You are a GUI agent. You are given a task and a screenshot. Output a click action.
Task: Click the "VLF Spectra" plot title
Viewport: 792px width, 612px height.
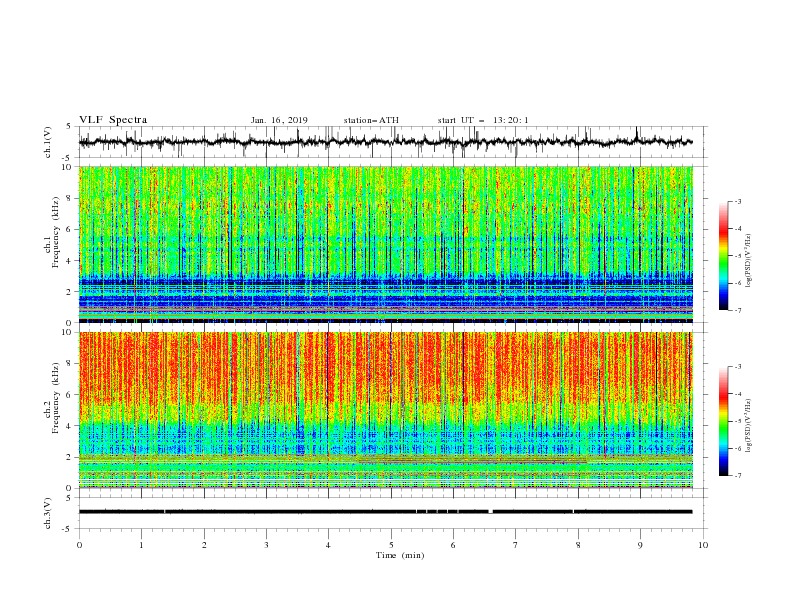pyautogui.click(x=113, y=120)
